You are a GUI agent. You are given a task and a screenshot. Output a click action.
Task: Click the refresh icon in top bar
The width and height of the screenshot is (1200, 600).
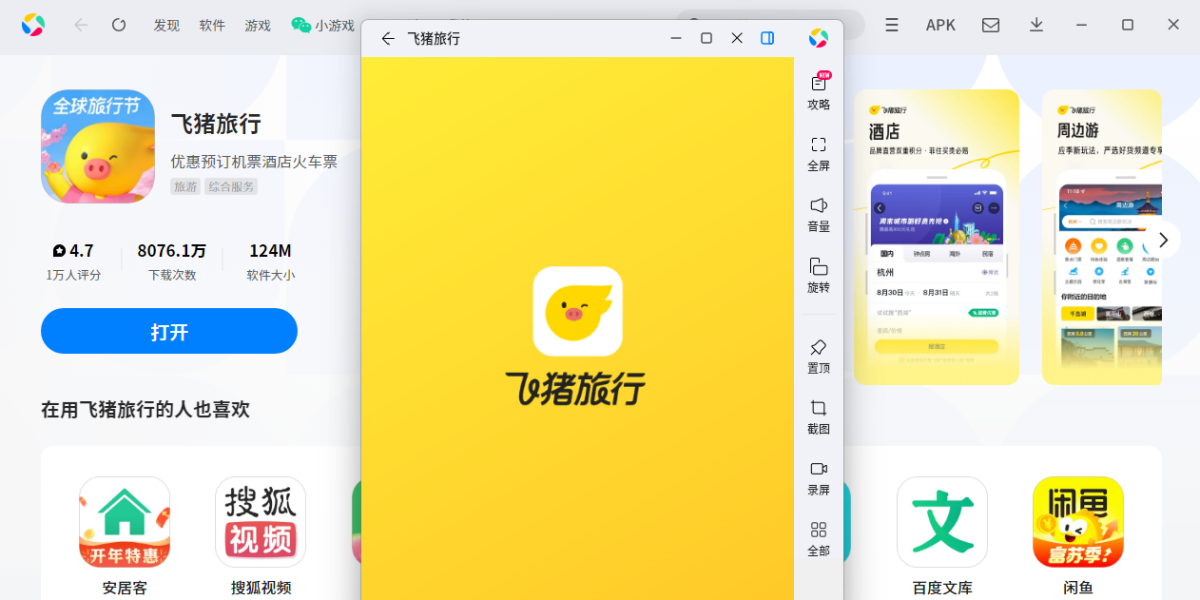(119, 25)
